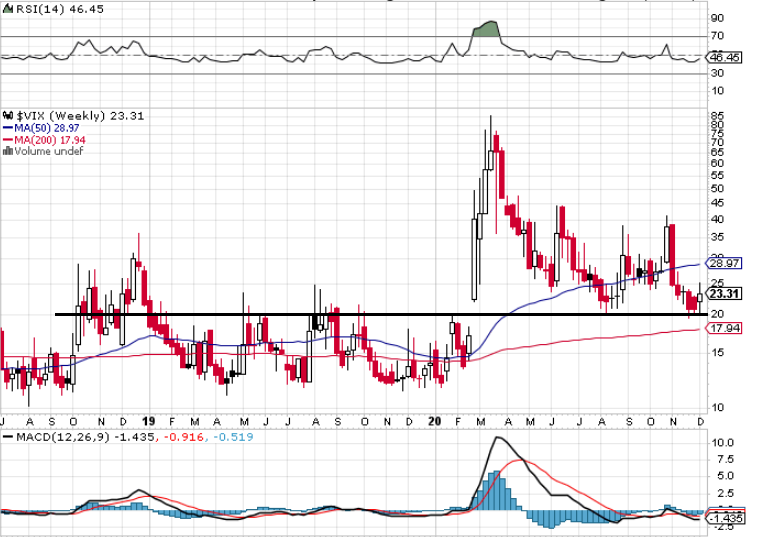Click the -1.435 MACD value tag
This screenshot has width=759, height=537.
click(x=724, y=518)
